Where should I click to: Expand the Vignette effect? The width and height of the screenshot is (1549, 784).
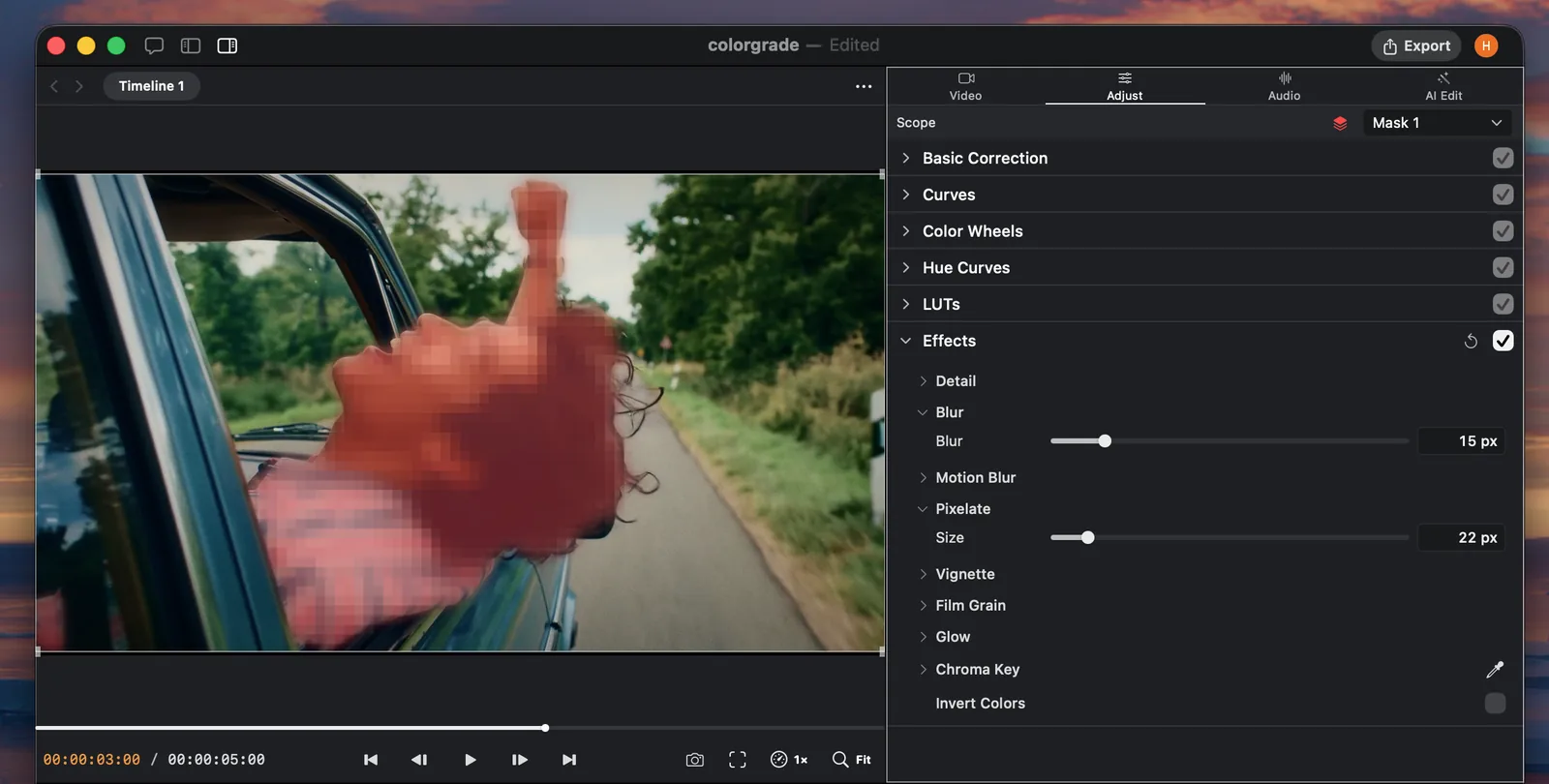coord(923,574)
